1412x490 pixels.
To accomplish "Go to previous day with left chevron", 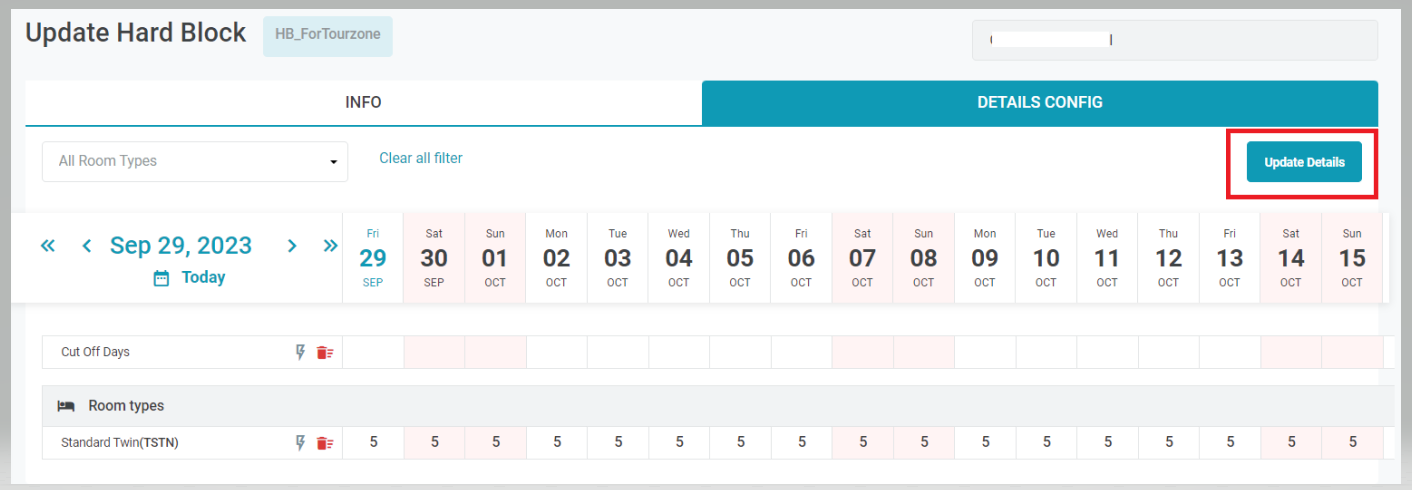I will click(87, 246).
